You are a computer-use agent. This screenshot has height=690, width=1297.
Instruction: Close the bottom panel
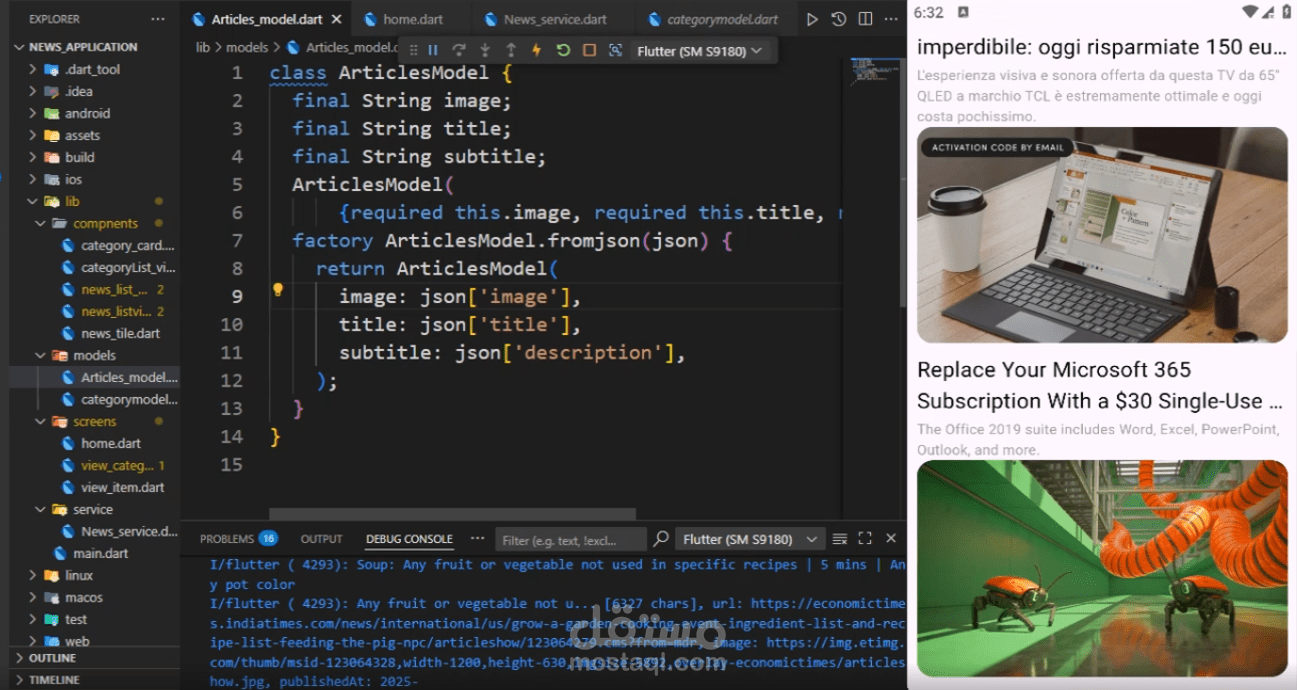tap(891, 539)
